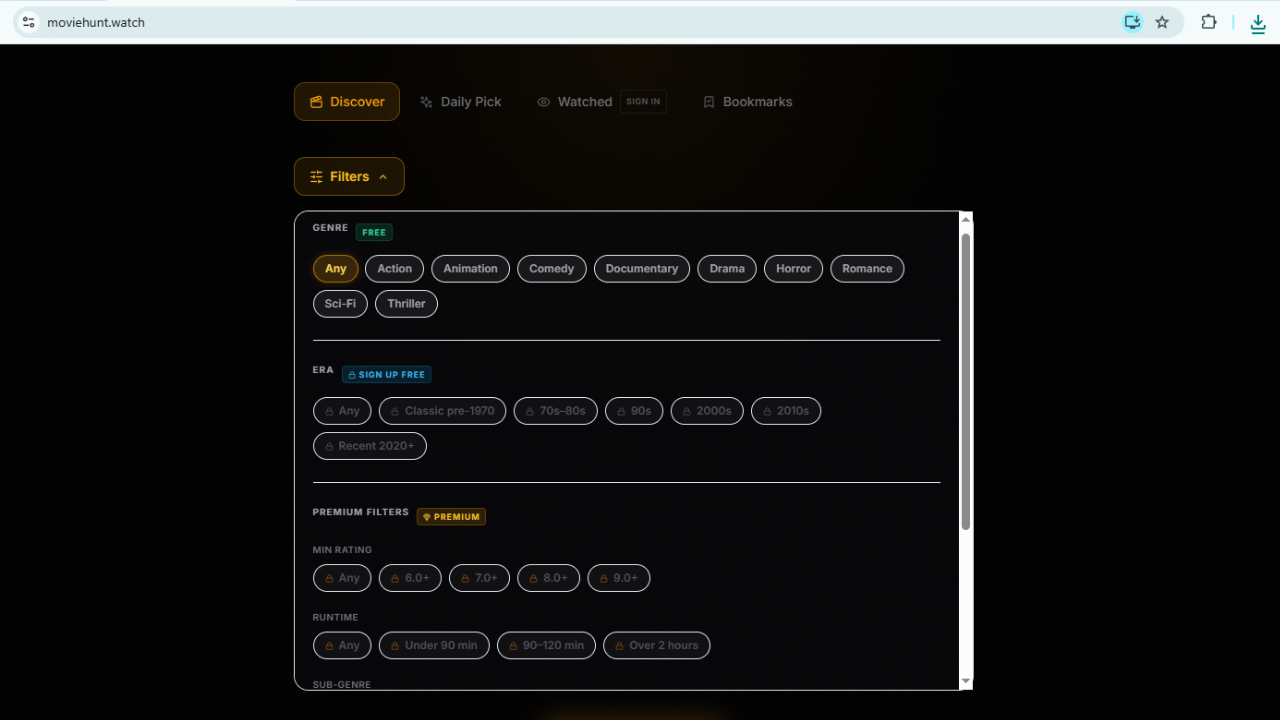Click the scrollbar up arrow in filter panel
The height and width of the screenshot is (720, 1280).
pyautogui.click(x=966, y=220)
